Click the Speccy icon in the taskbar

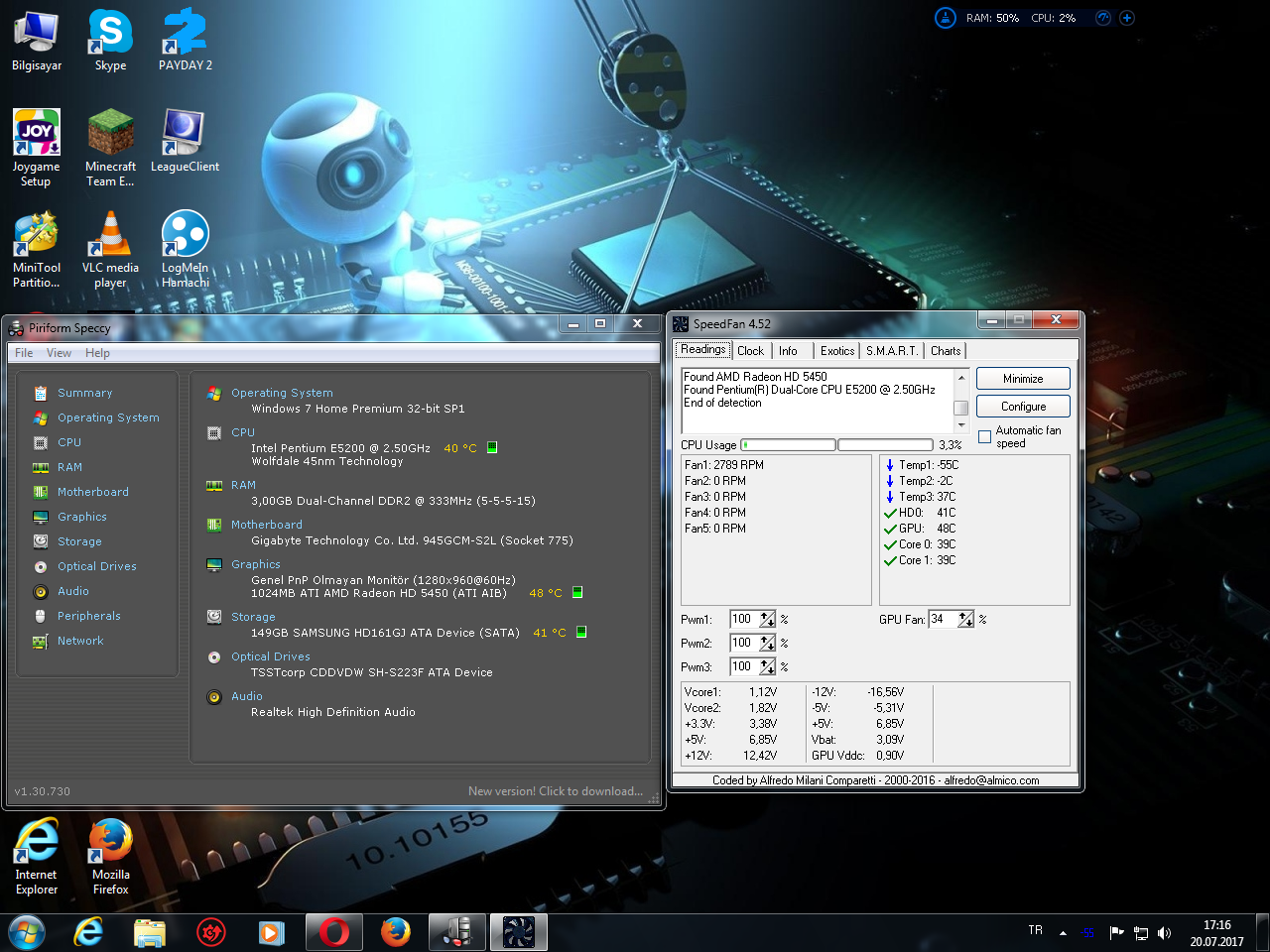point(457,932)
